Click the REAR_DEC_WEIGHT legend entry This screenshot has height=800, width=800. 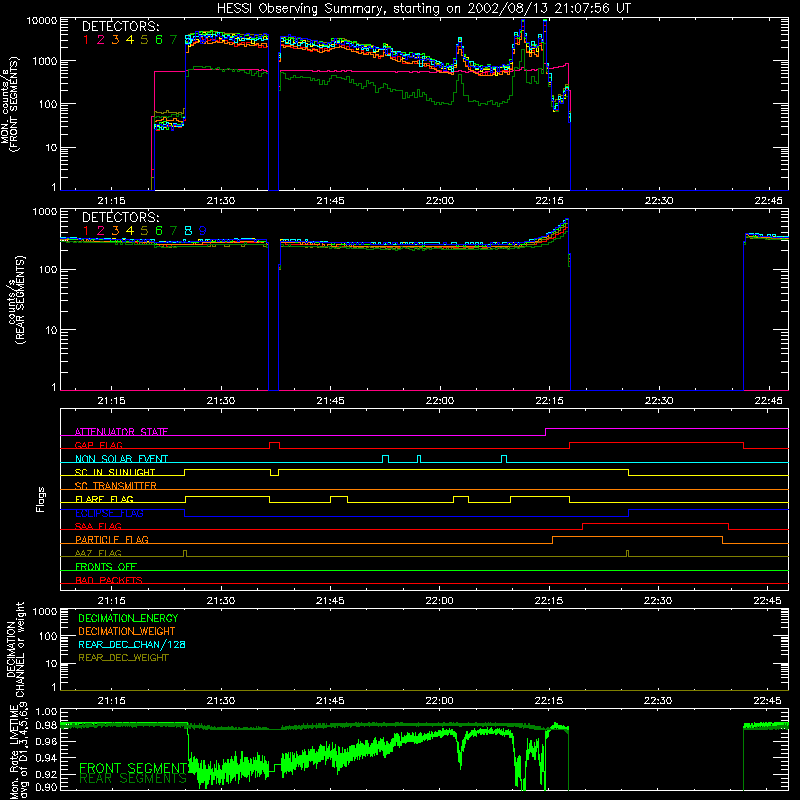click(123, 658)
